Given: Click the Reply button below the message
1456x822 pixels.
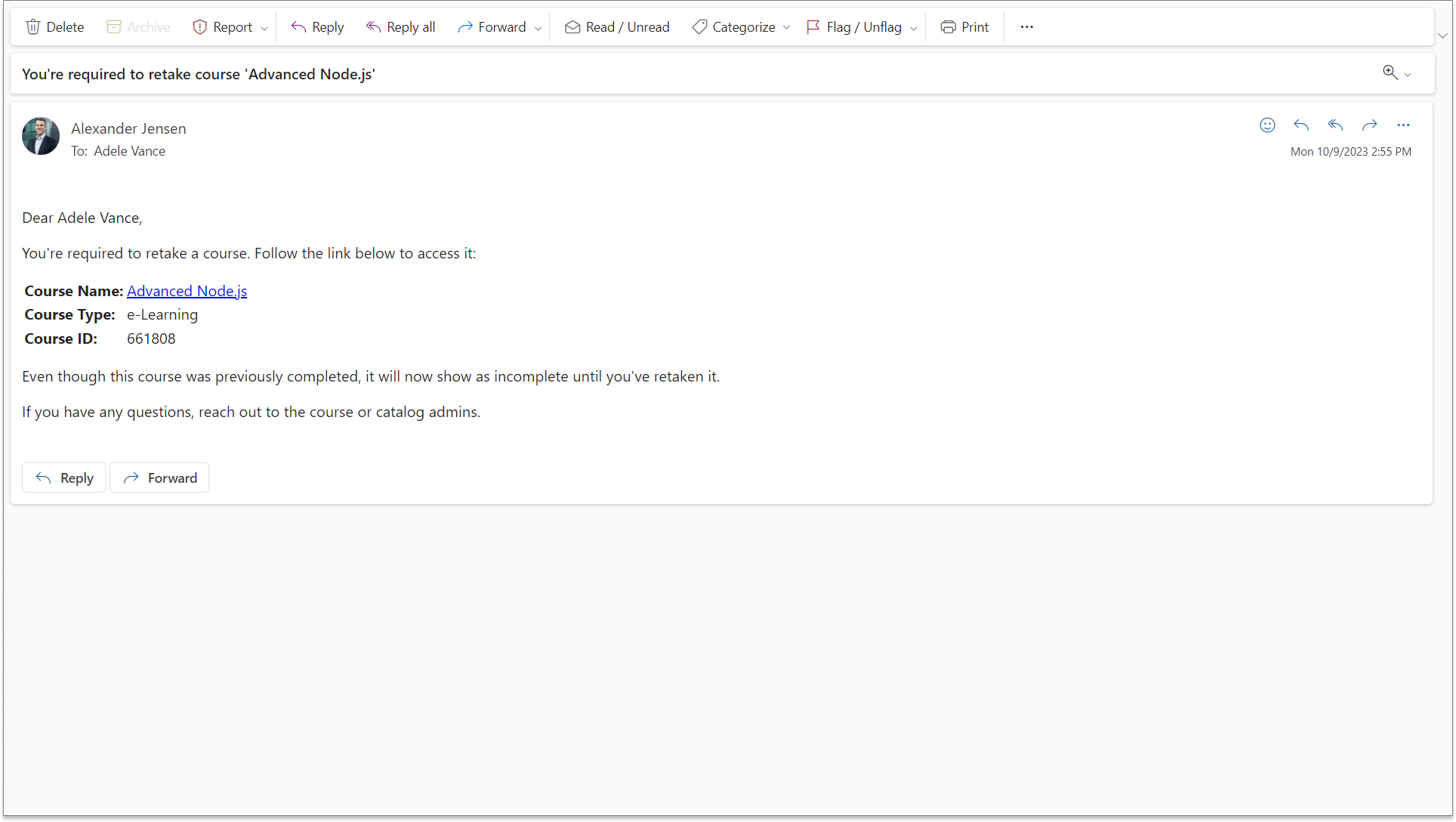Looking at the screenshot, I should tap(64, 477).
